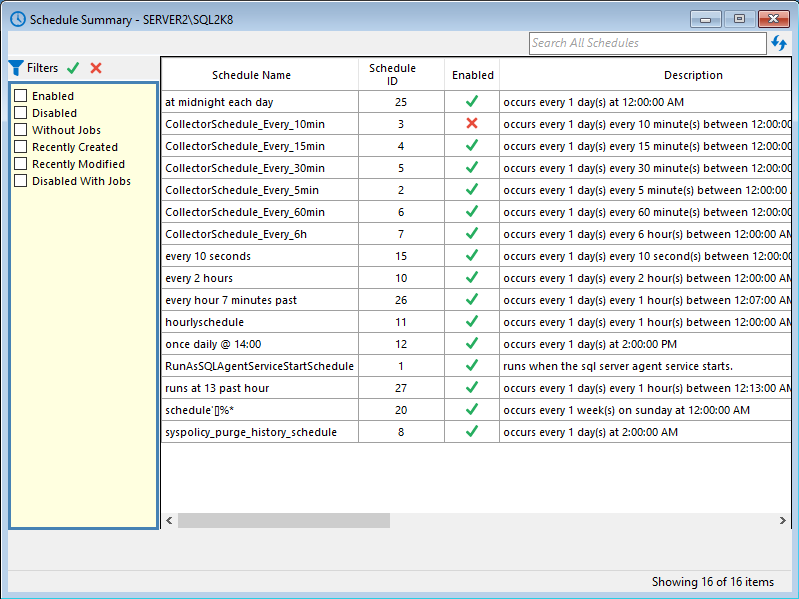Sort by the Schedule ID column header
The height and width of the screenshot is (599, 799).
(x=402, y=75)
